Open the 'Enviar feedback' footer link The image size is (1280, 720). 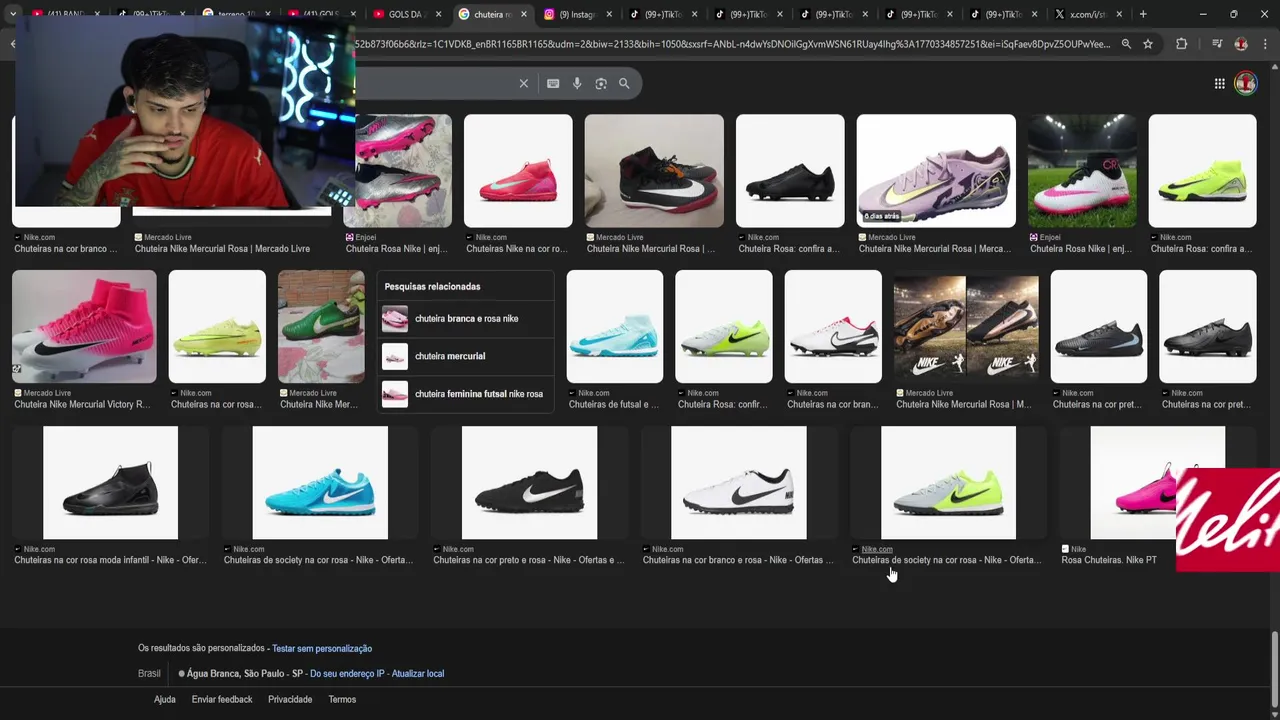222,700
